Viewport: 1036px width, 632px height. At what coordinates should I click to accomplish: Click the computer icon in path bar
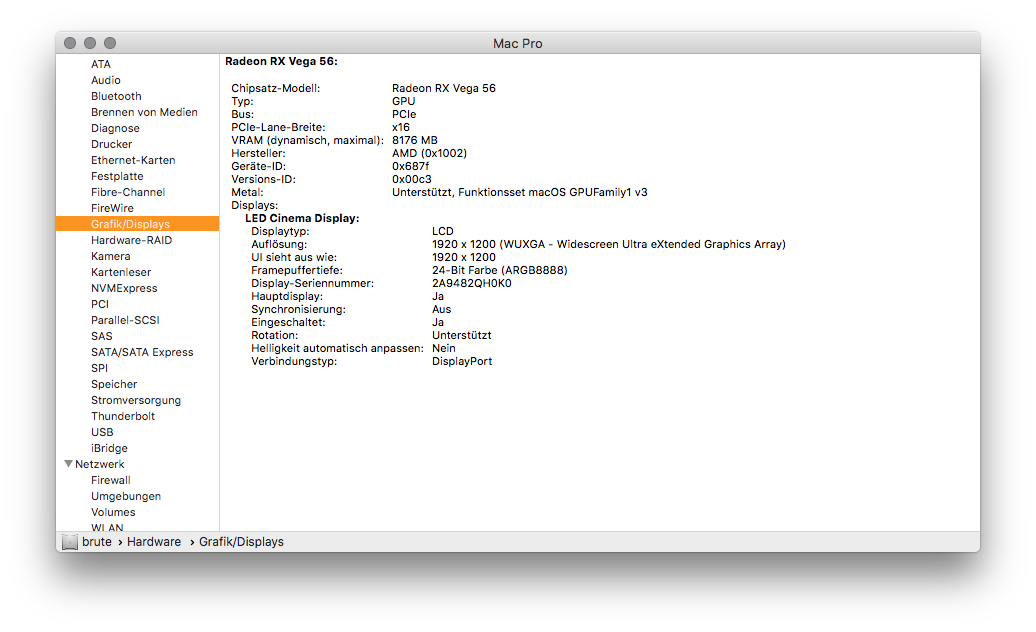pyautogui.click(x=70, y=542)
